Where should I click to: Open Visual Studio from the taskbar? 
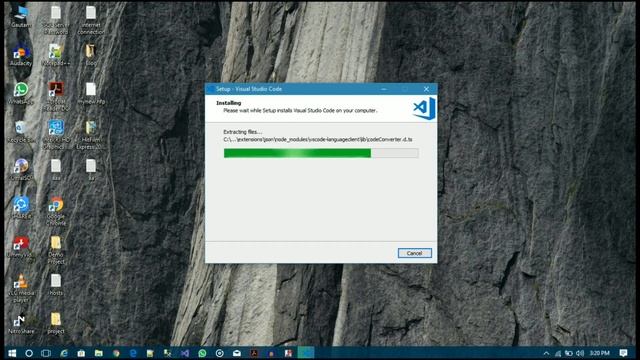185,353
